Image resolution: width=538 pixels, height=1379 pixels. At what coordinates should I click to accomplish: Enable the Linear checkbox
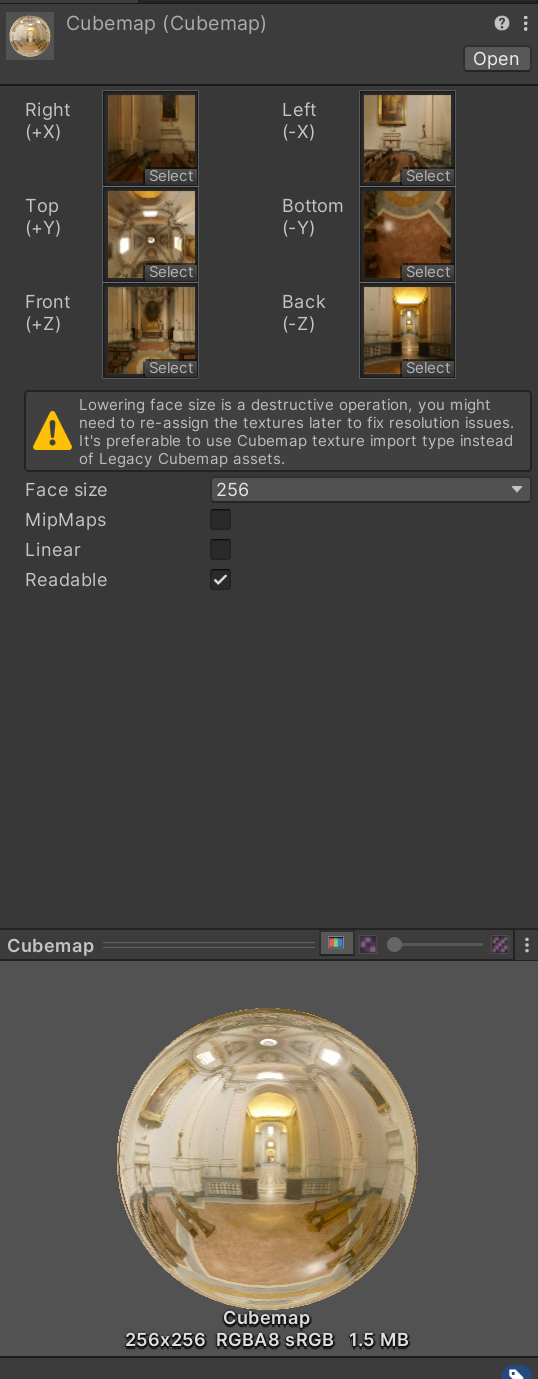[x=220, y=549]
